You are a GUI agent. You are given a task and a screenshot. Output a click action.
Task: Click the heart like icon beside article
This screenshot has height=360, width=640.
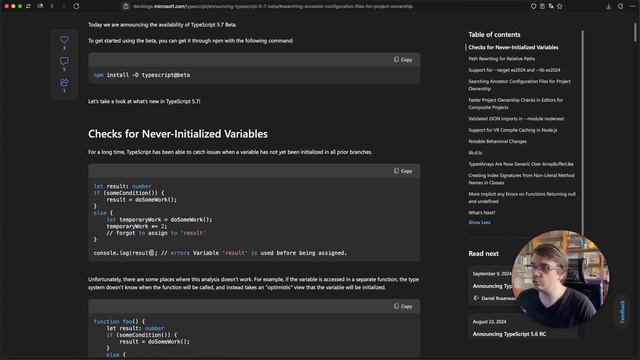click(x=64, y=40)
